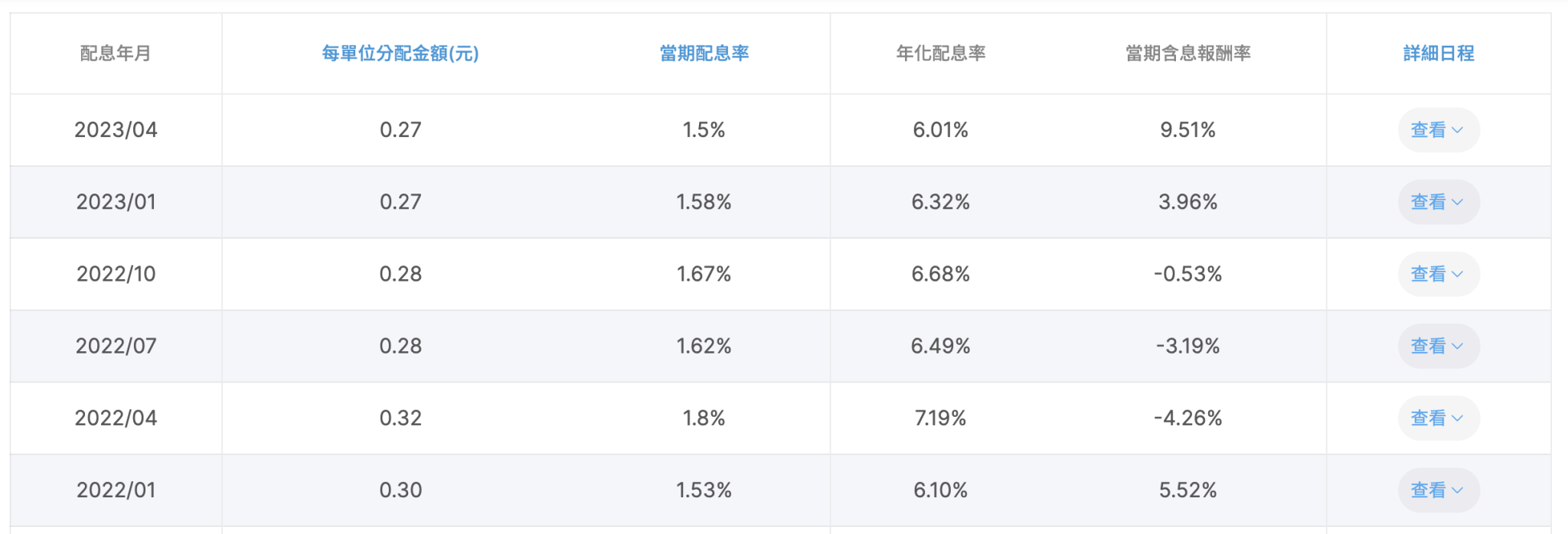Expand 查看 details for 2023/04 row
The height and width of the screenshot is (534, 1568).
tap(1437, 130)
